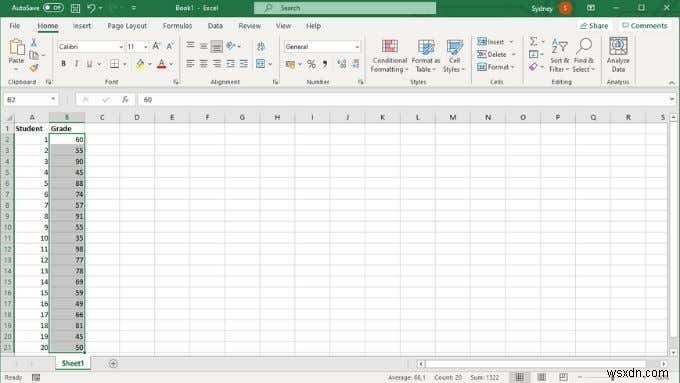Collapse the ribbon with chevron
Screen dimensions: 680x383
point(671,82)
